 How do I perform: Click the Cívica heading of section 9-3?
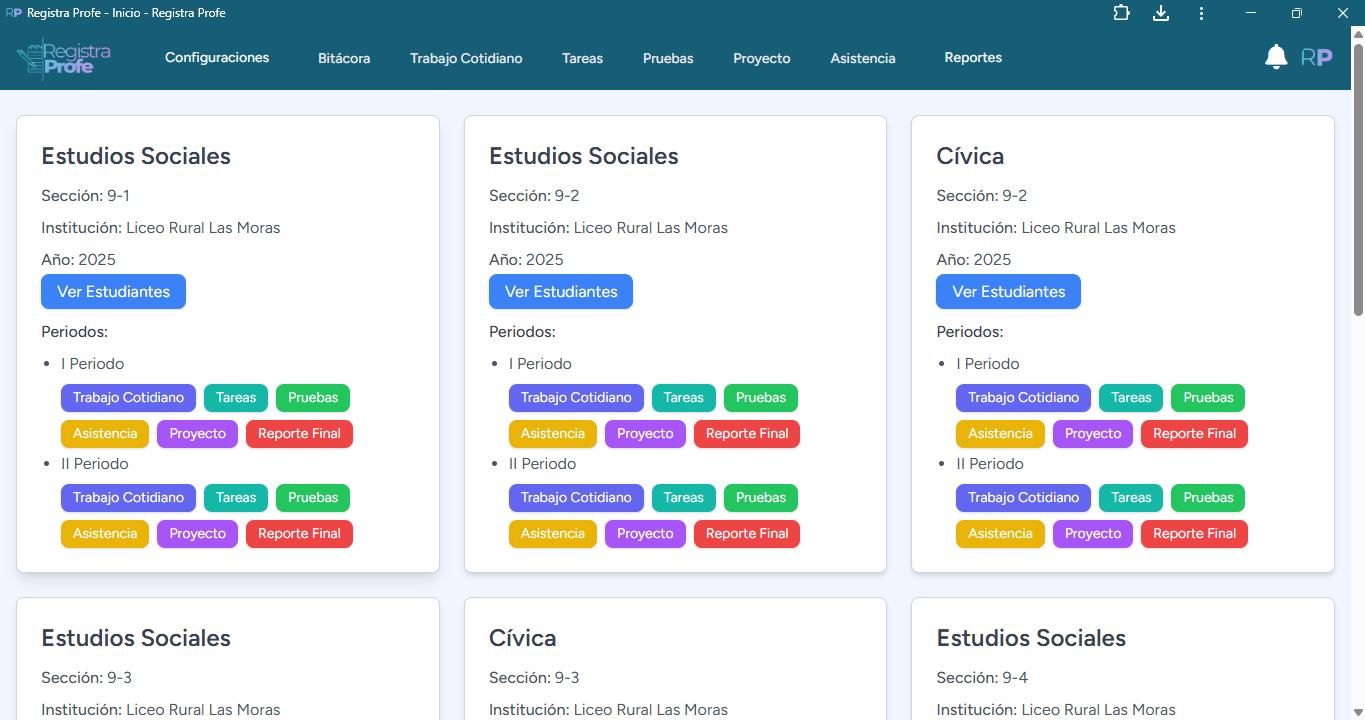[x=523, y=638]
